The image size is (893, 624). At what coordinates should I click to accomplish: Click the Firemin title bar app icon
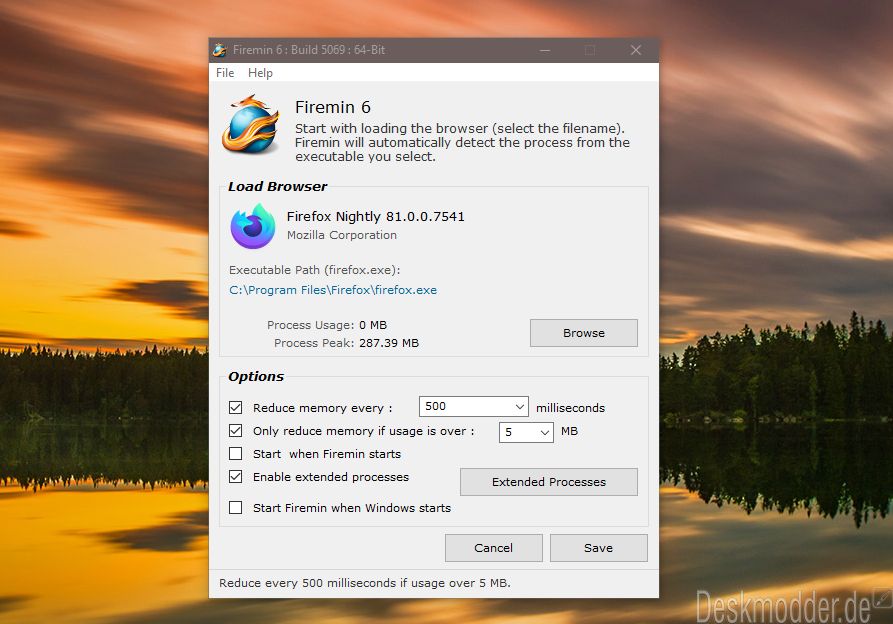(x=220, y=50)
